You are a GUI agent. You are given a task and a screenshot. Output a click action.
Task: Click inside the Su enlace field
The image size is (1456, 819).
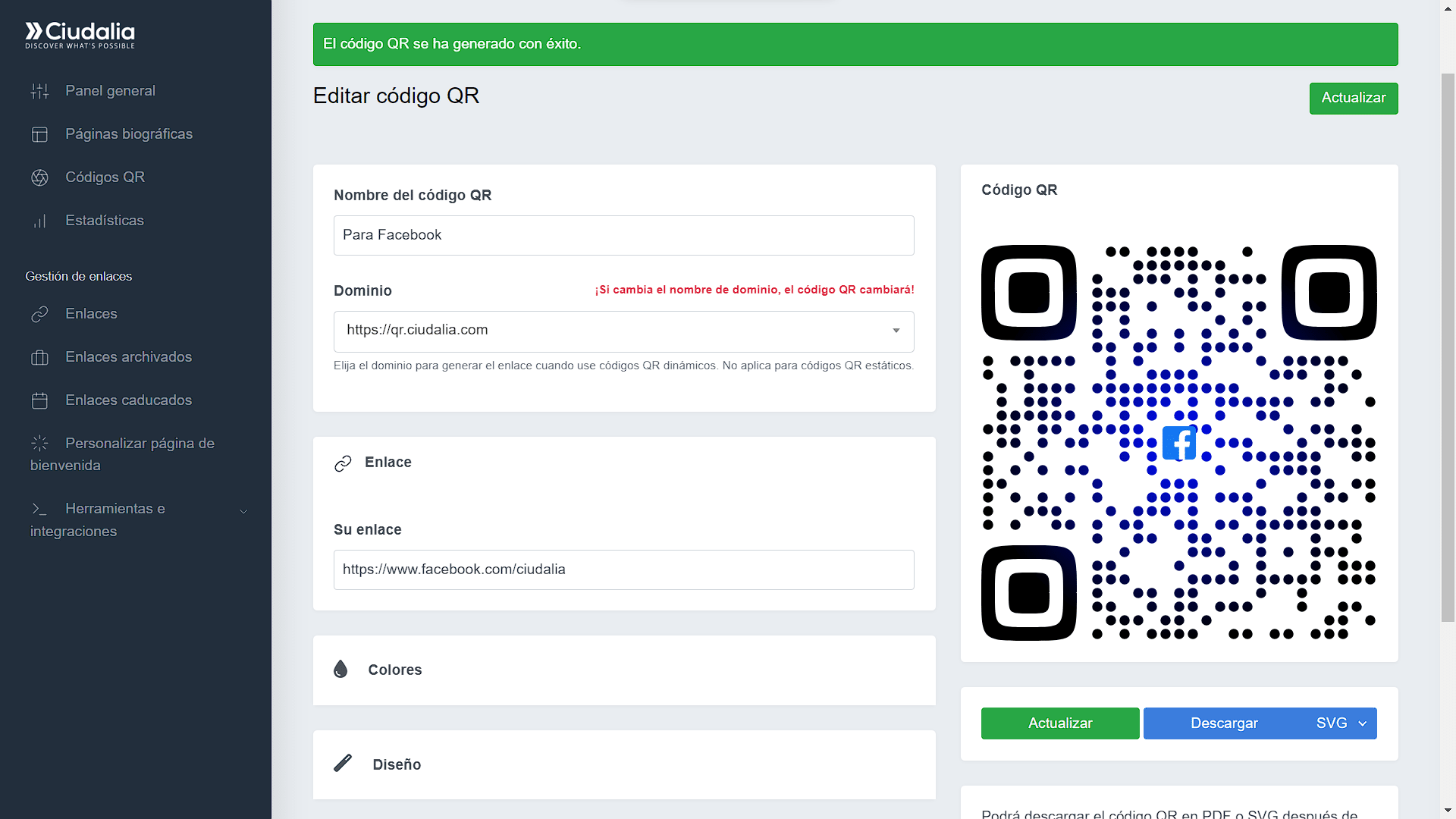click(x=623, y=570)
